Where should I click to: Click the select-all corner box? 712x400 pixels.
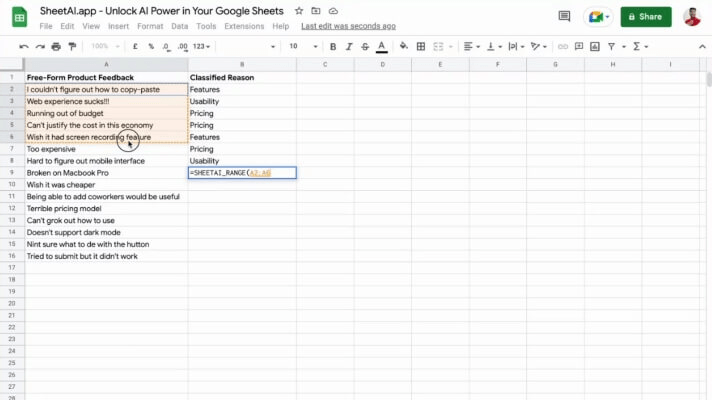pyautogui.click(x=12, y=64)
